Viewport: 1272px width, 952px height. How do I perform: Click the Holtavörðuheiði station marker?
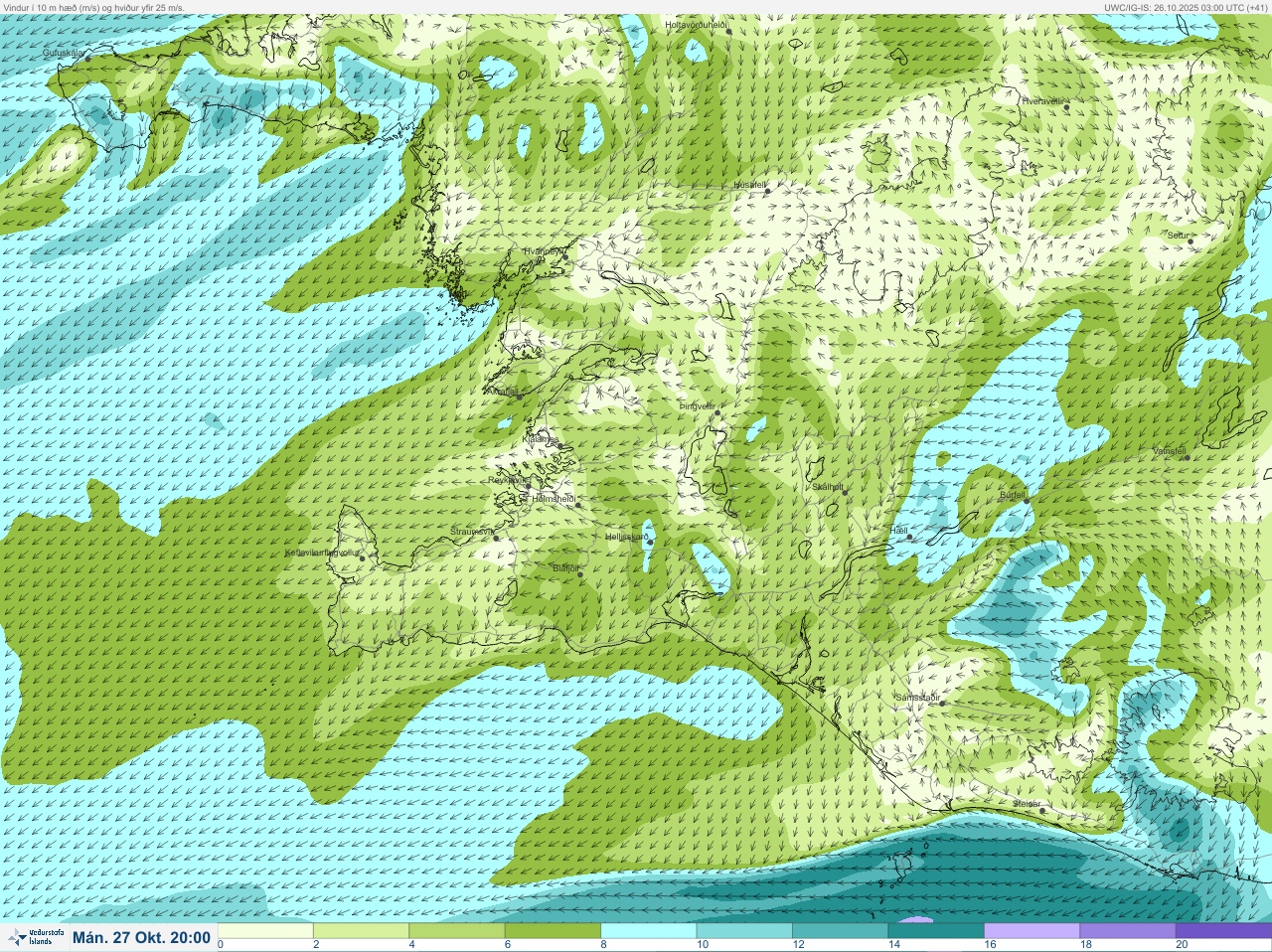[x=728, y=31]
